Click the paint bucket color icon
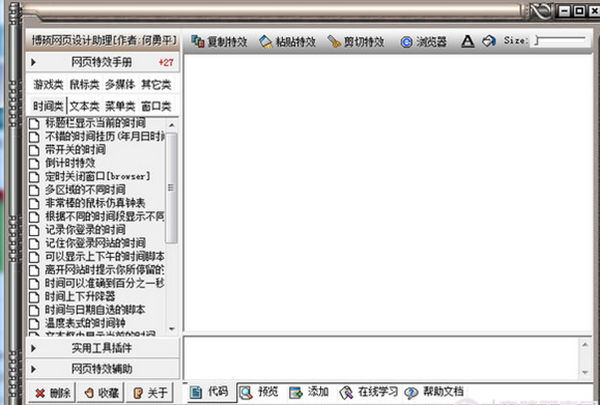The height and width of the screenshot is (405, 600). [x=489, y=41]
